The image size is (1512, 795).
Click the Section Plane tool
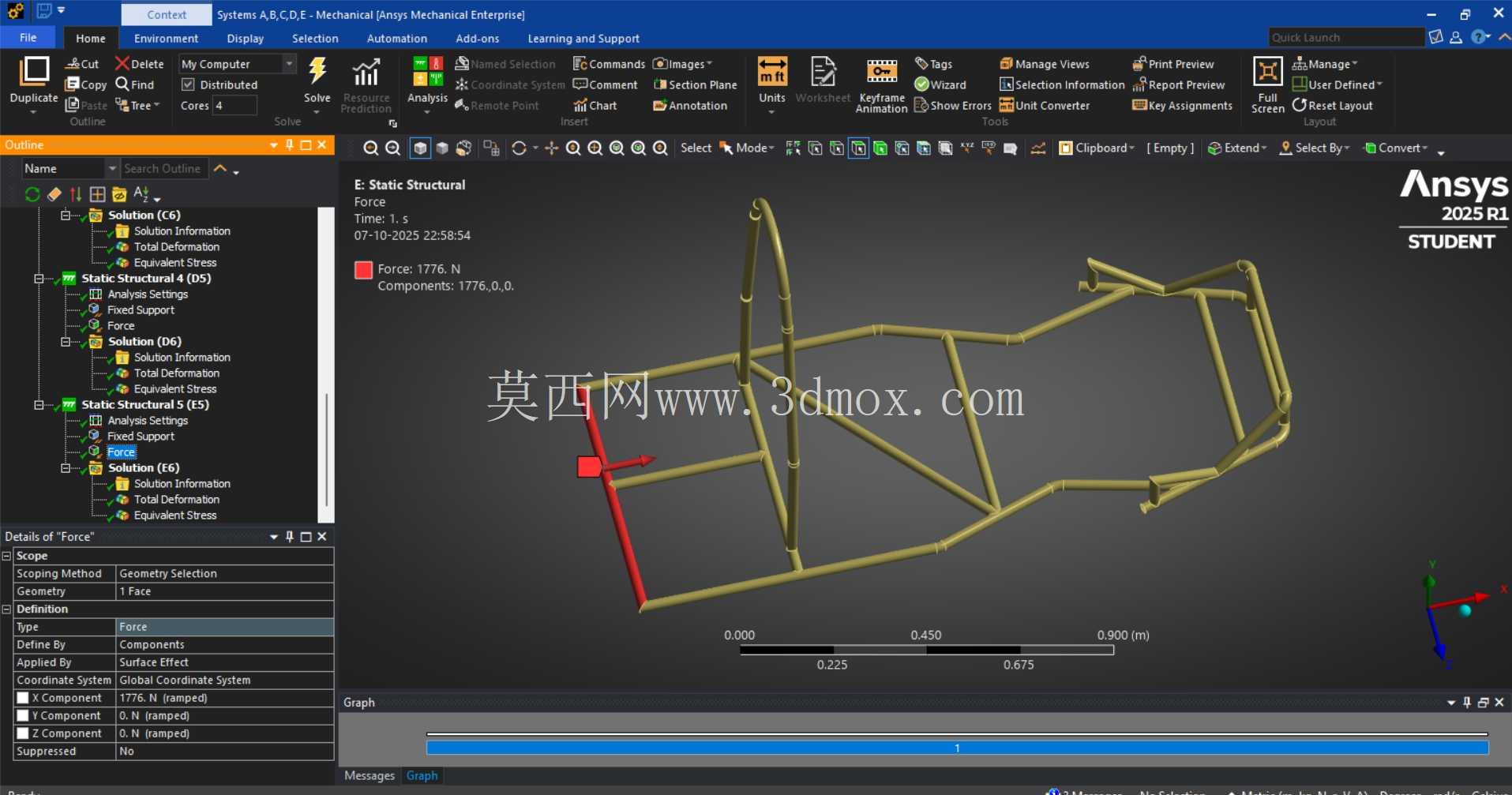695,84
